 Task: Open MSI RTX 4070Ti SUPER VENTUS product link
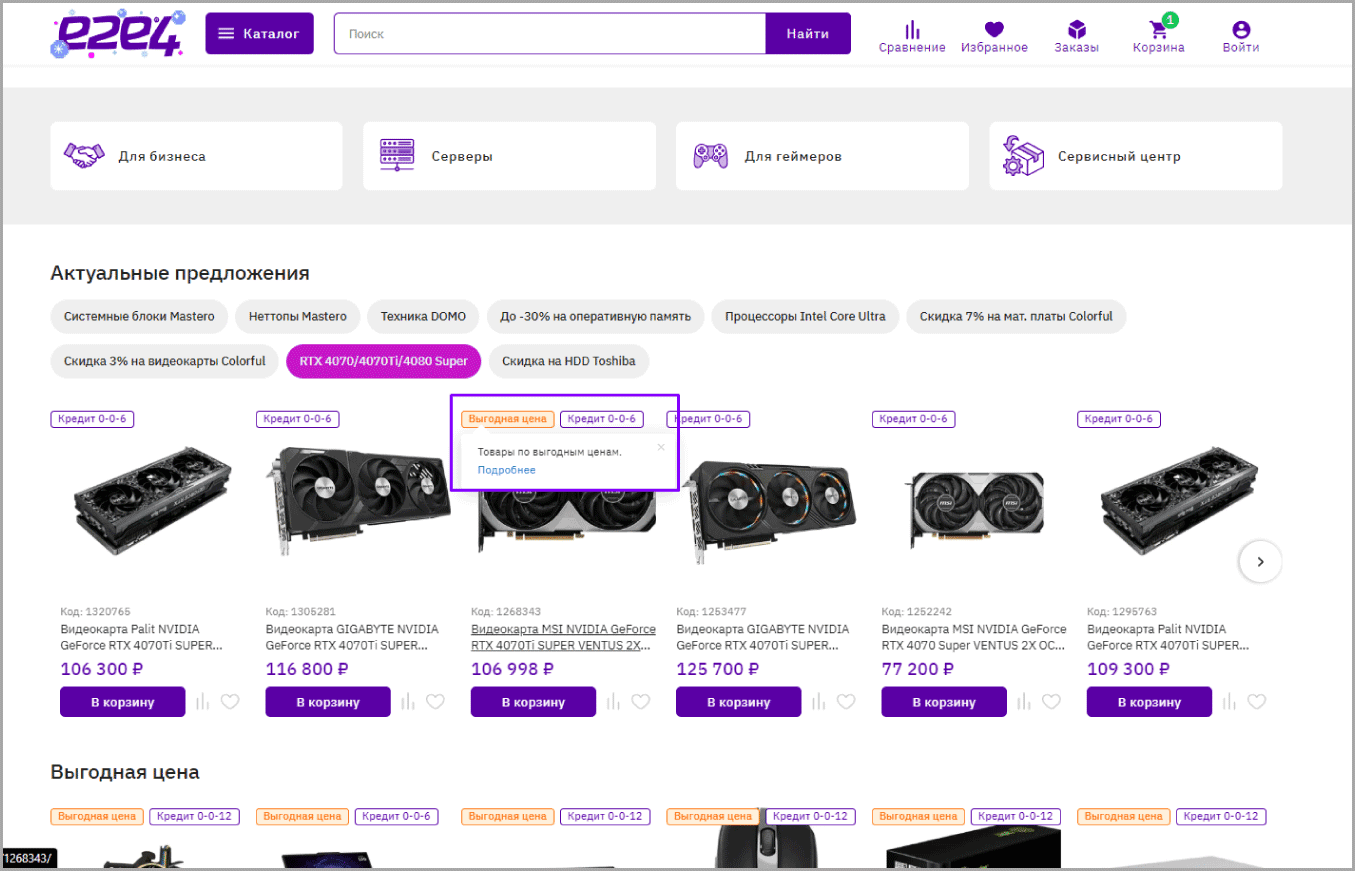coord(563,637)
